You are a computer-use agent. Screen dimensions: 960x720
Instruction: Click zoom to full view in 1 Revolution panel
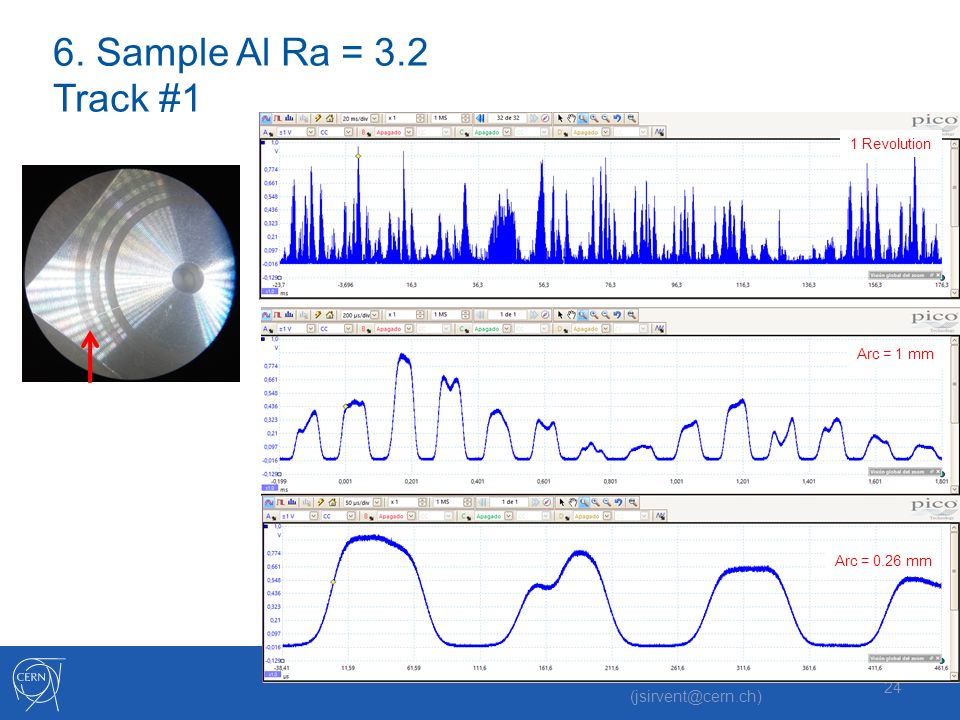coord(631,118)
